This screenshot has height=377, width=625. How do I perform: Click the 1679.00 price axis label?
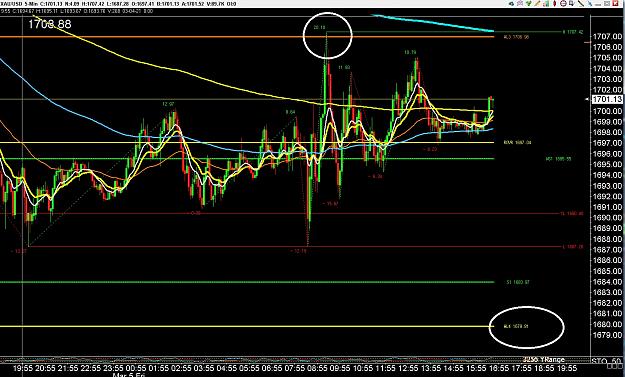607,335
